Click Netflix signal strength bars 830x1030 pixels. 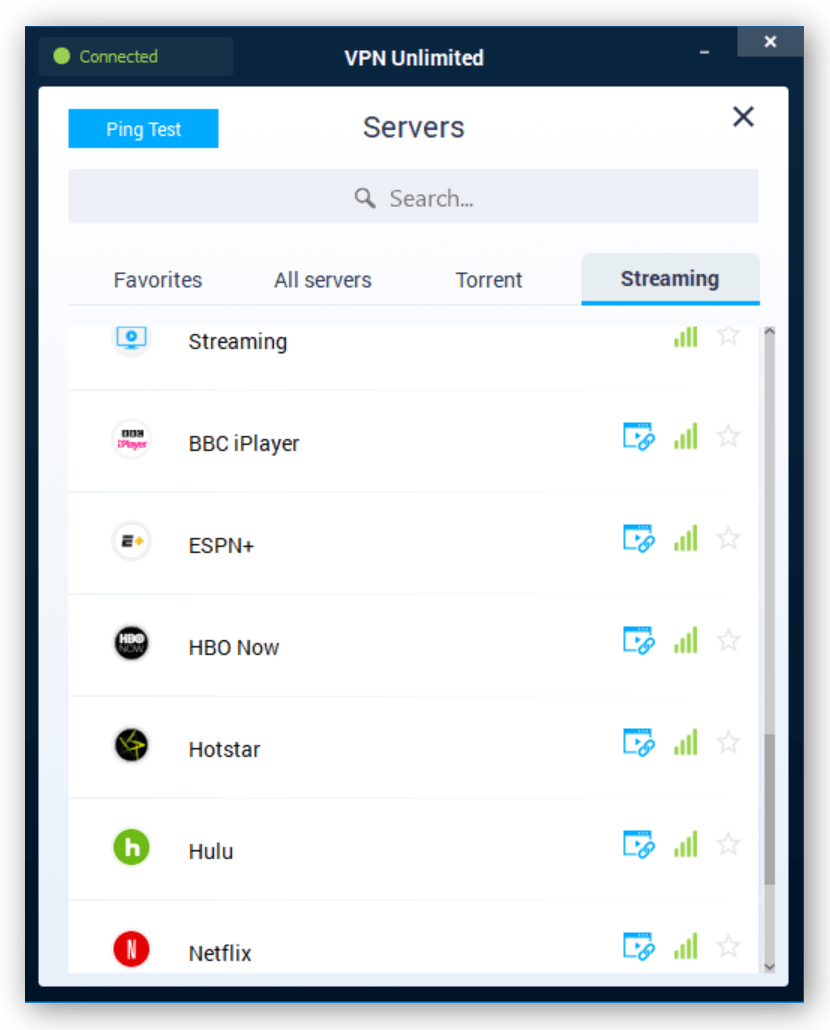[686, 946]
